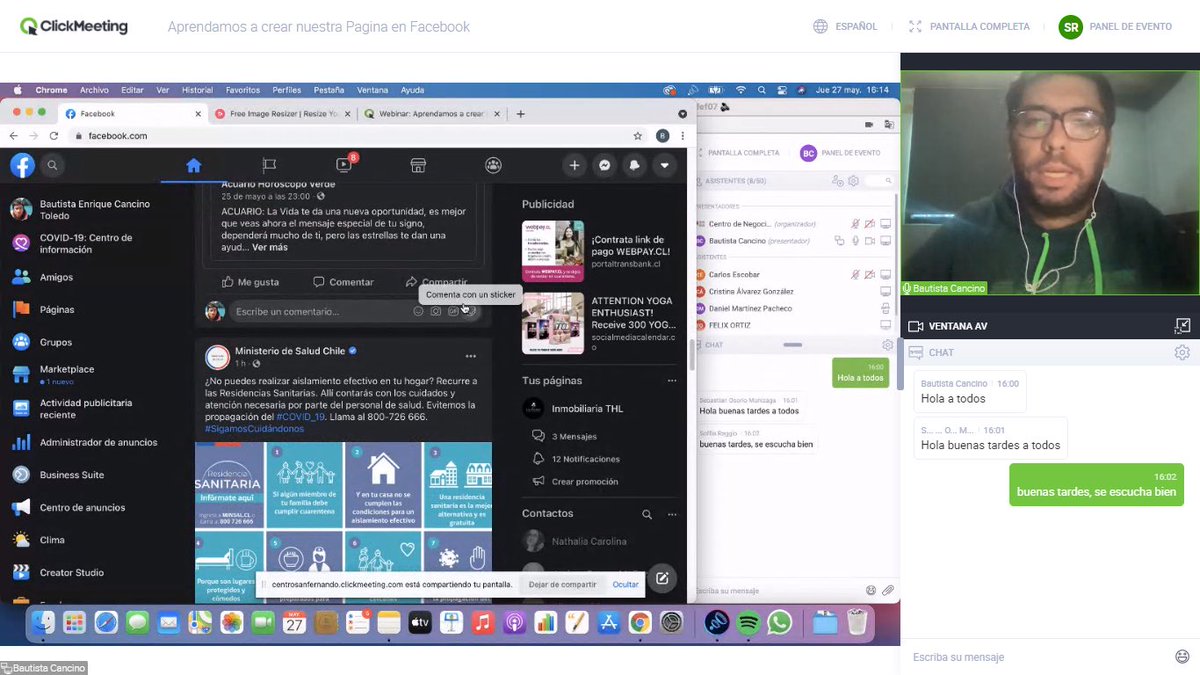Toggle camera for Bautista Cancino in attendee list
Viewport: 1200px width, 675px height.
[869, 241]
